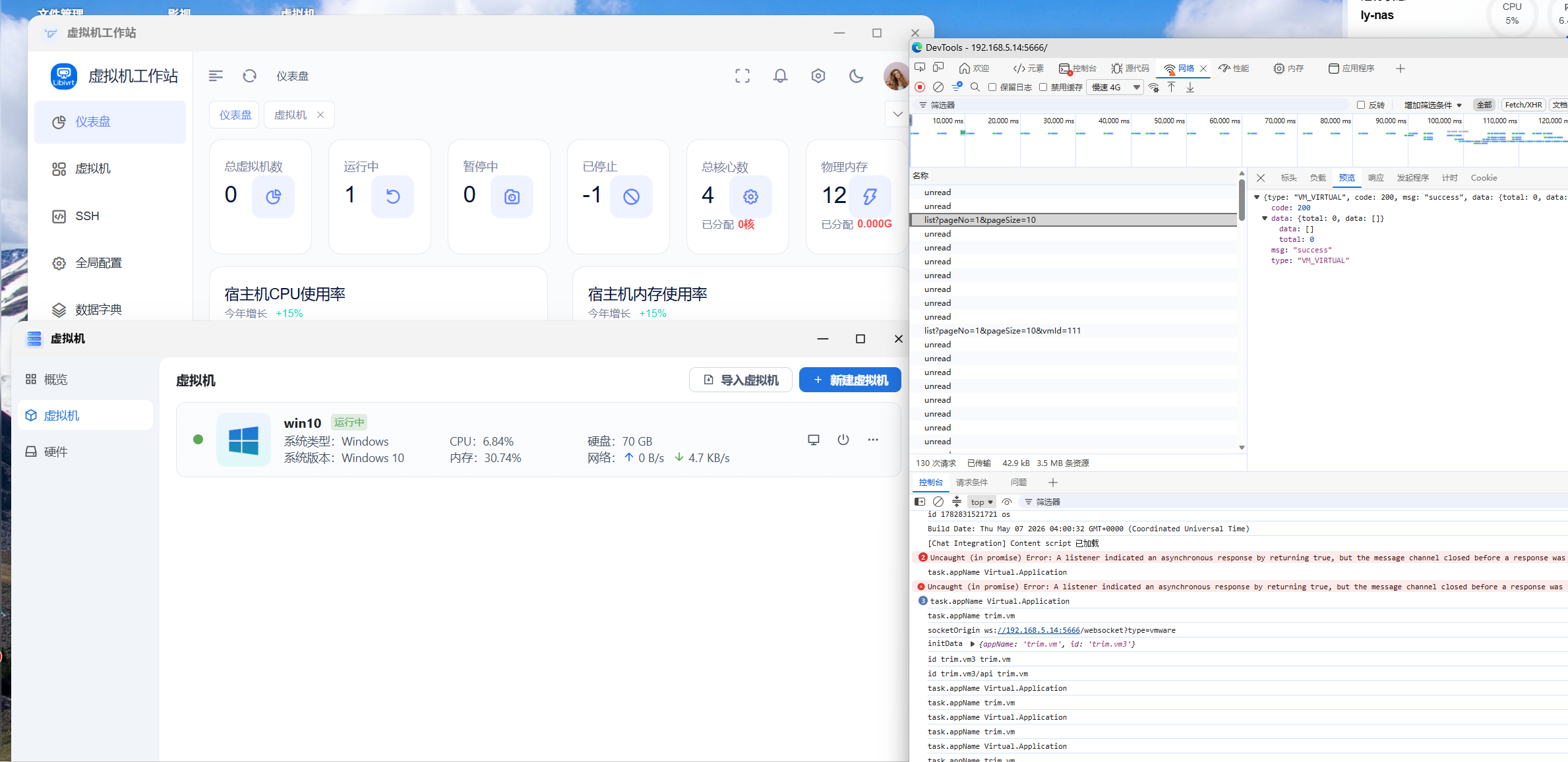Open more options ellipsis for win10
1568x762 pixels.
(x=873, y=440)
